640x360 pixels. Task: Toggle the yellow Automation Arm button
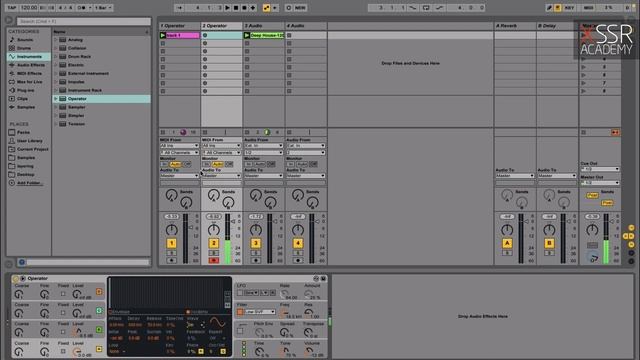point(266,8)
